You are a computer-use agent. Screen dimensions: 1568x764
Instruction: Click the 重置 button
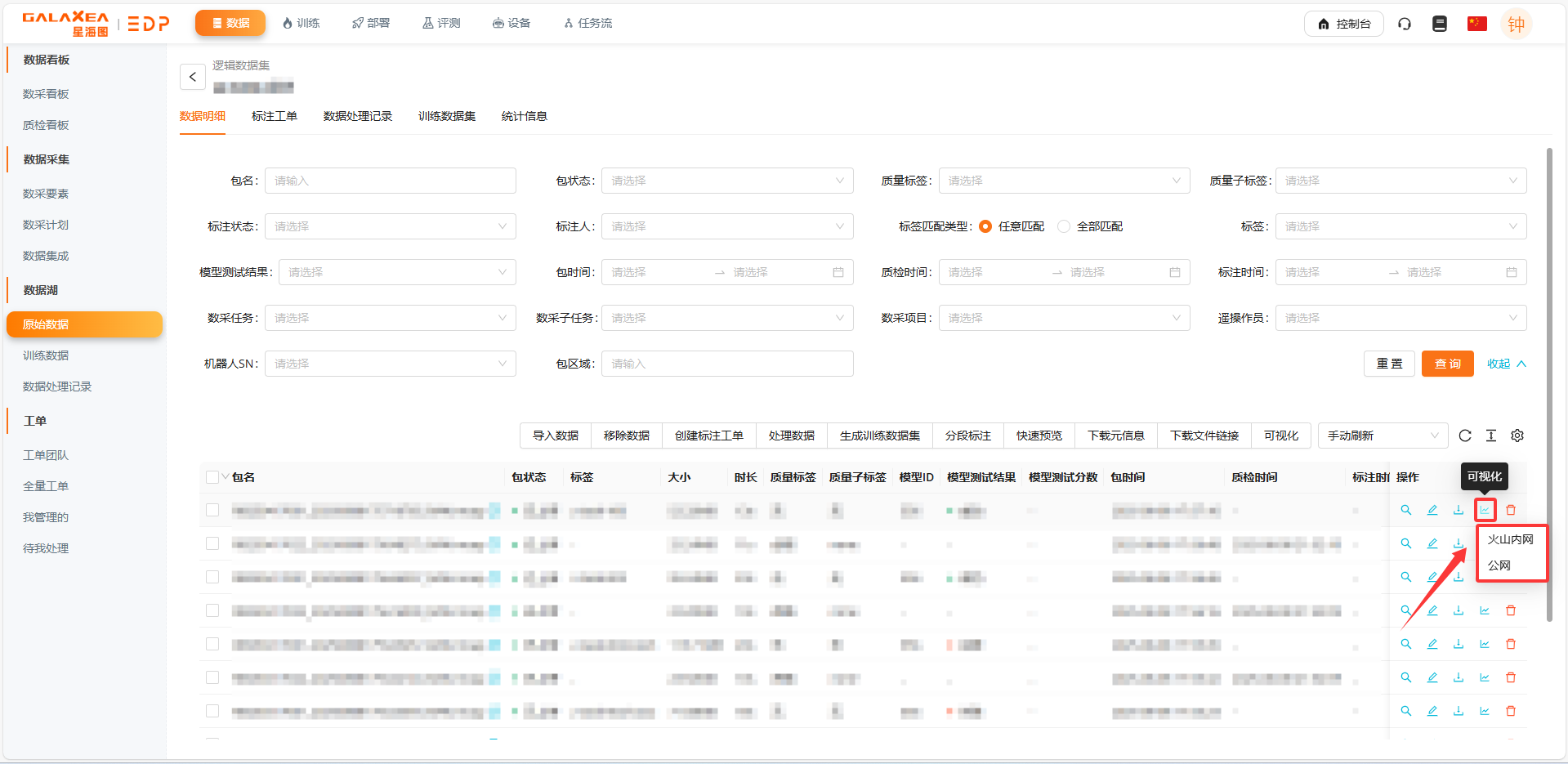point(1388,364)
